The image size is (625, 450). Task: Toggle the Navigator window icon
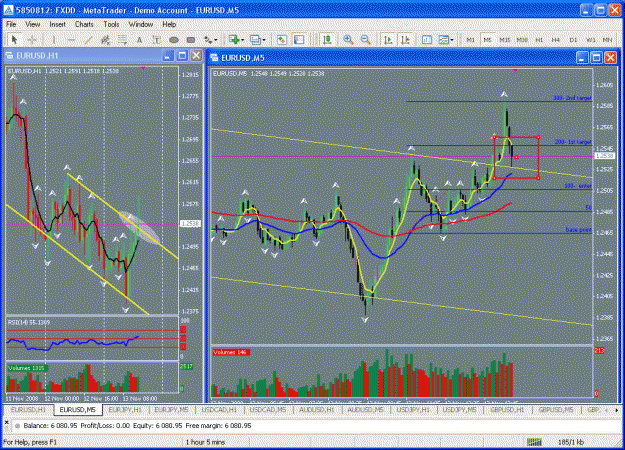click(x=299, y=39)
